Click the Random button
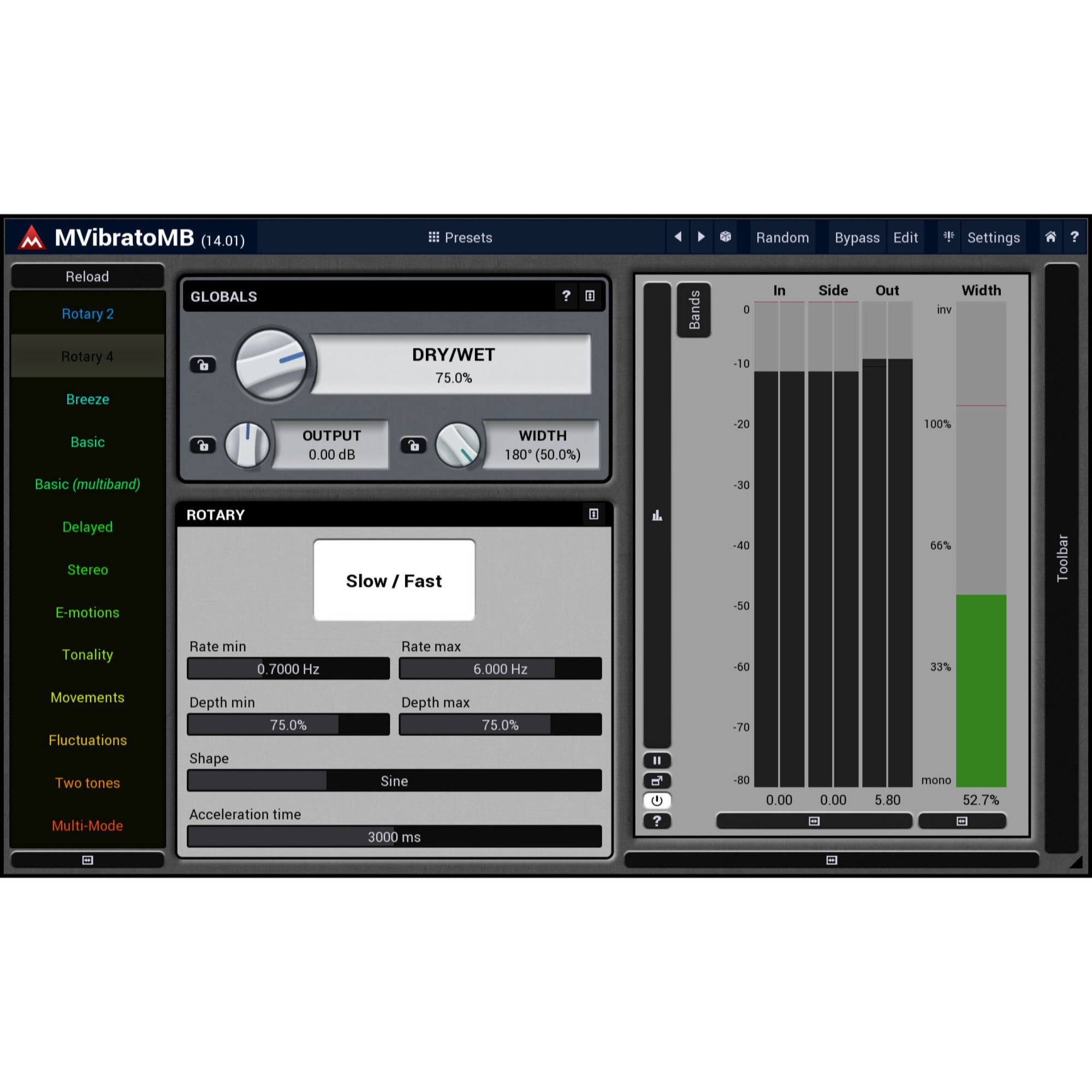The height and width of the screenshot is (1092, 1092). pyautogui.click(x=782, y=238)
